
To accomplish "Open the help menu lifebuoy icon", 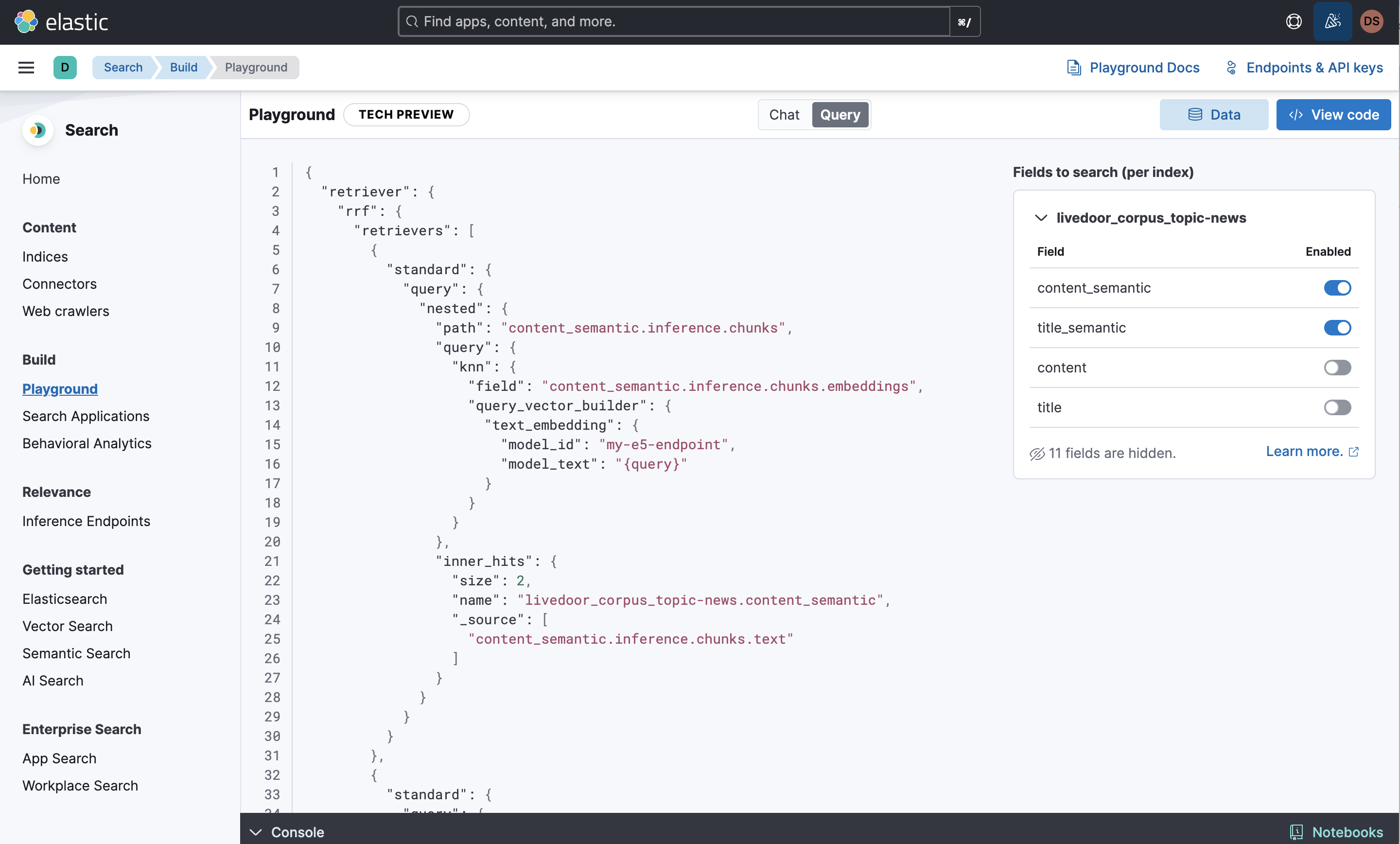I will point(1294,21).
